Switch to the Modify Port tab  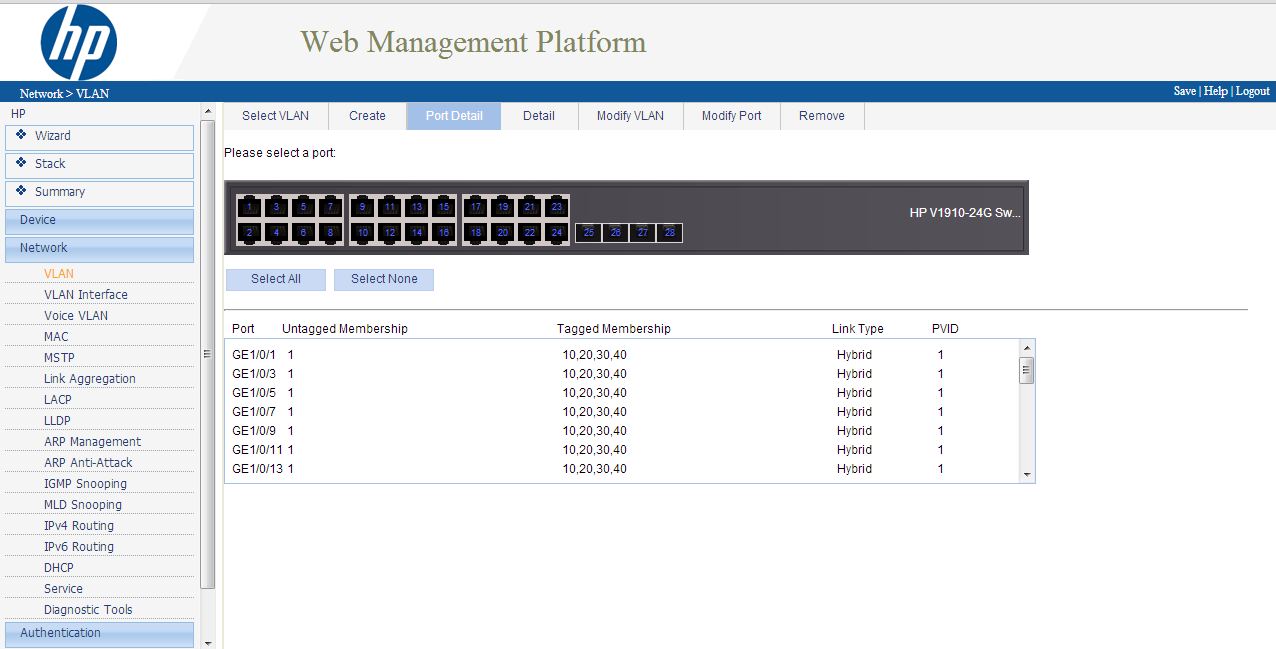click(731, 116)
